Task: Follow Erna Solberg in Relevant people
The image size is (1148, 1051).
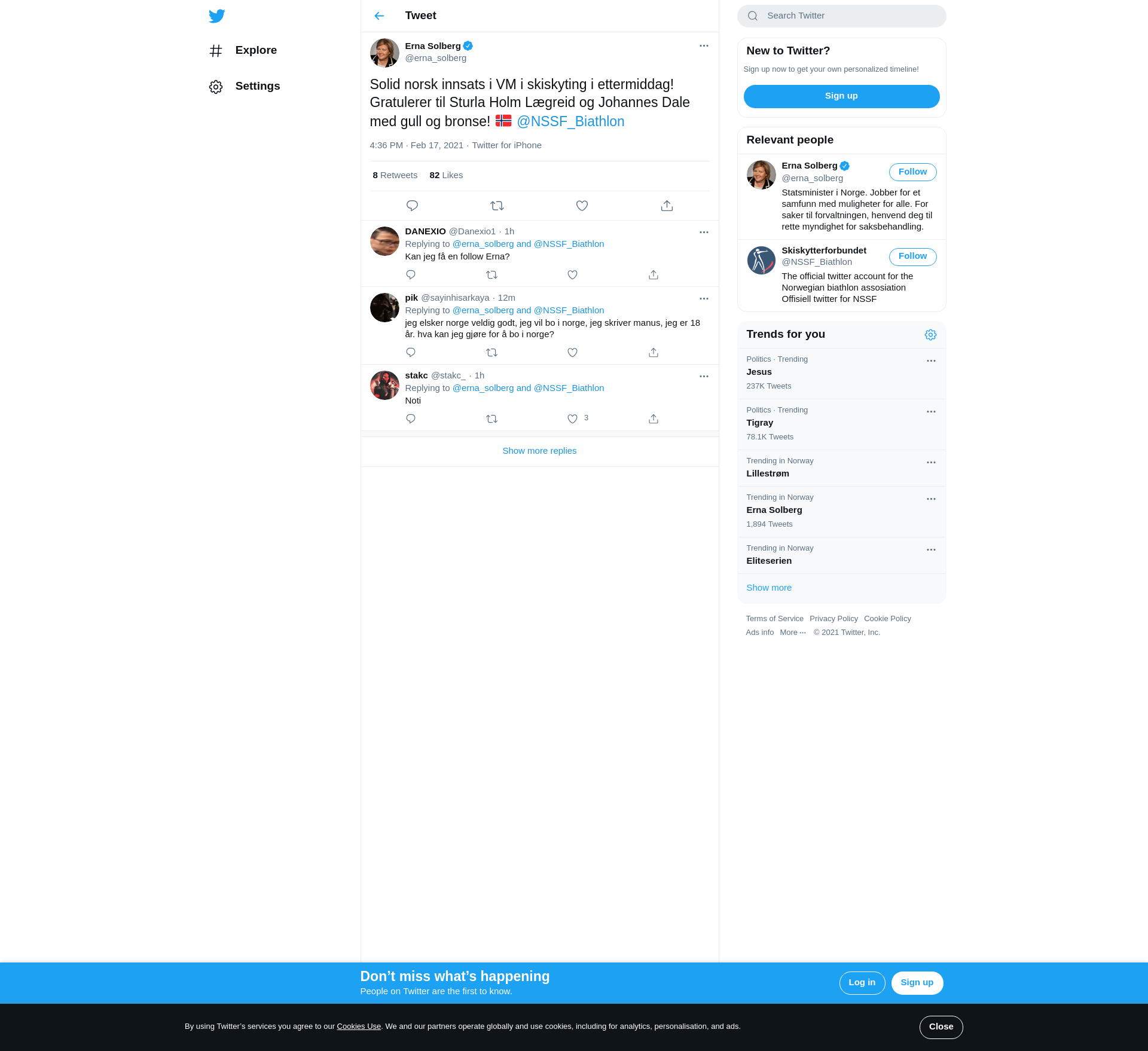Action: [x=912, y=172]
